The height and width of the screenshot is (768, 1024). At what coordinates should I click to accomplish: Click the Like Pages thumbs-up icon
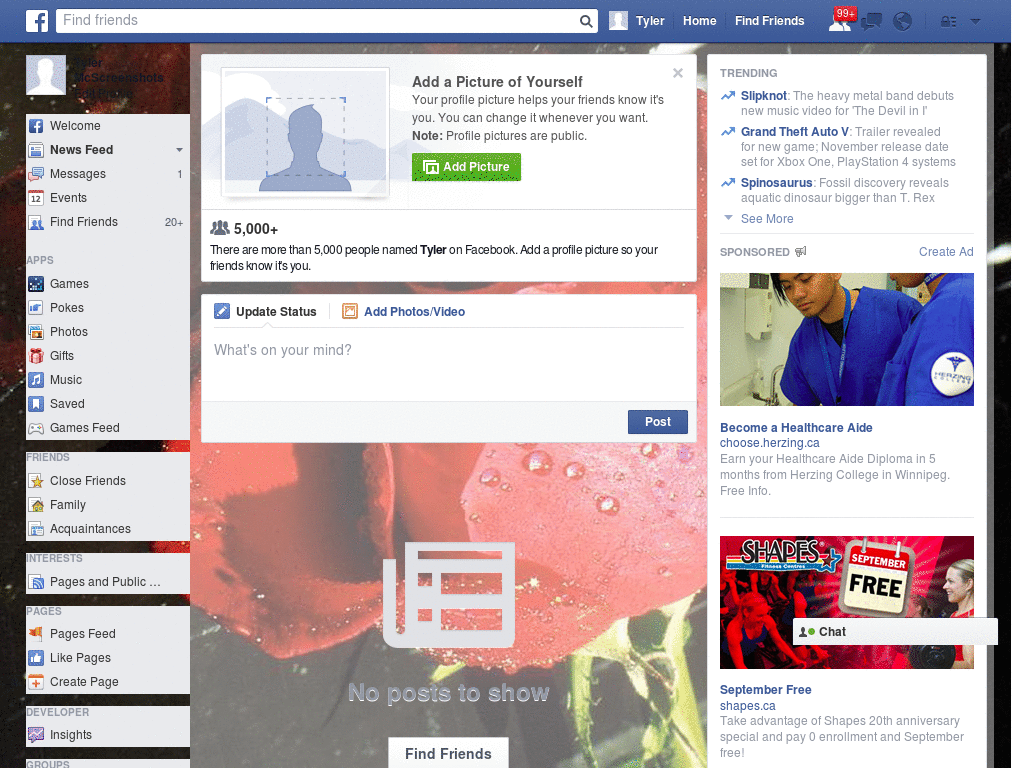coord(36,658)
